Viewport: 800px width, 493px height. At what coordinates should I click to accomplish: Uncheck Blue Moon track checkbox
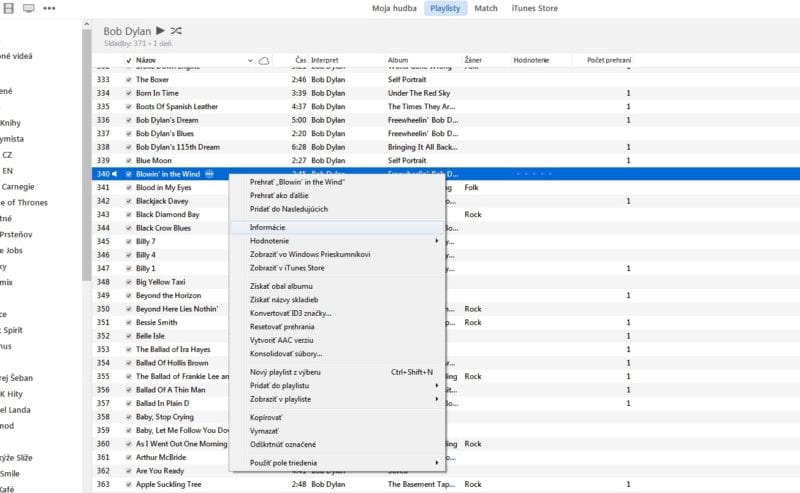pos(129,160)
